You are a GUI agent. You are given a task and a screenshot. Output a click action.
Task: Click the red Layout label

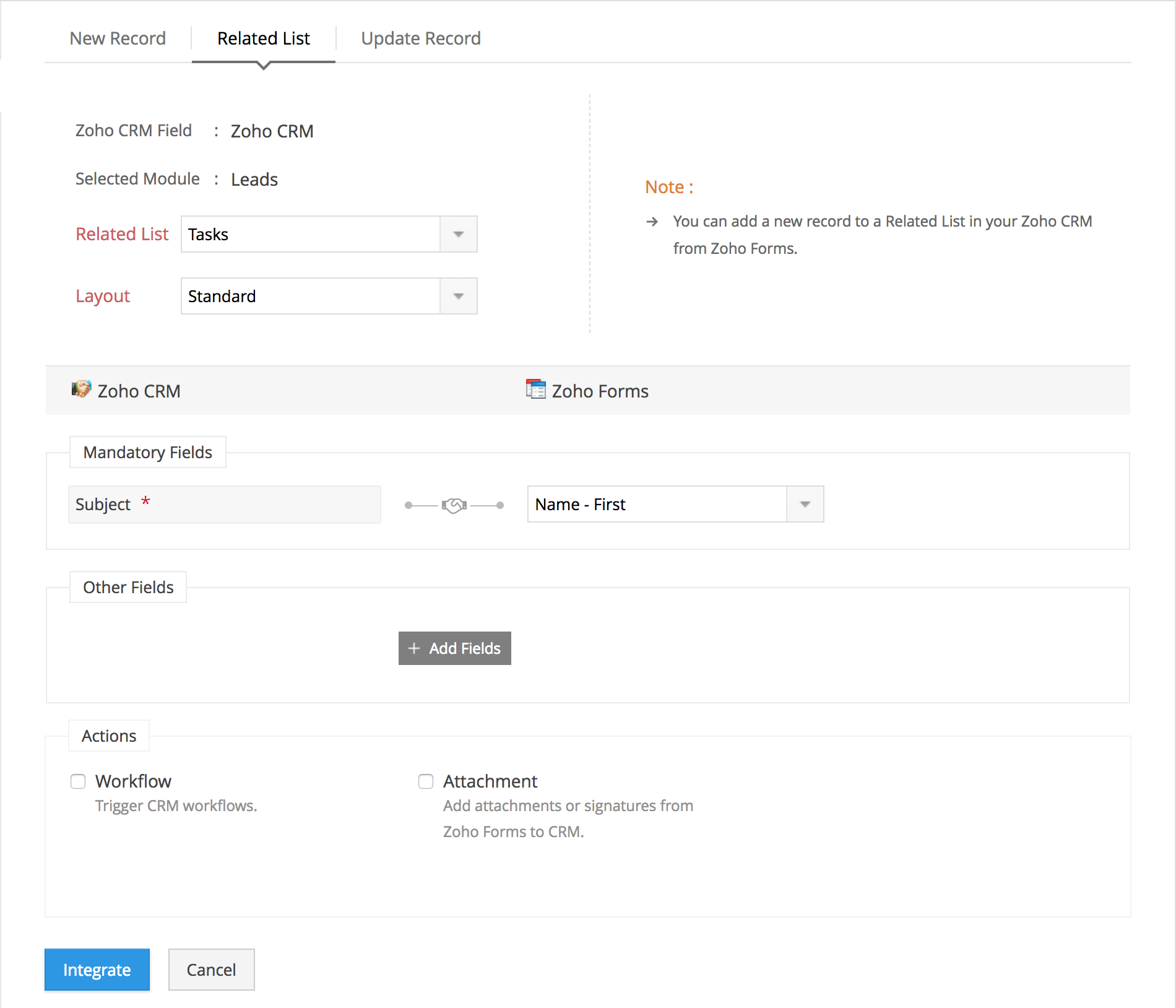coord(103,296)
